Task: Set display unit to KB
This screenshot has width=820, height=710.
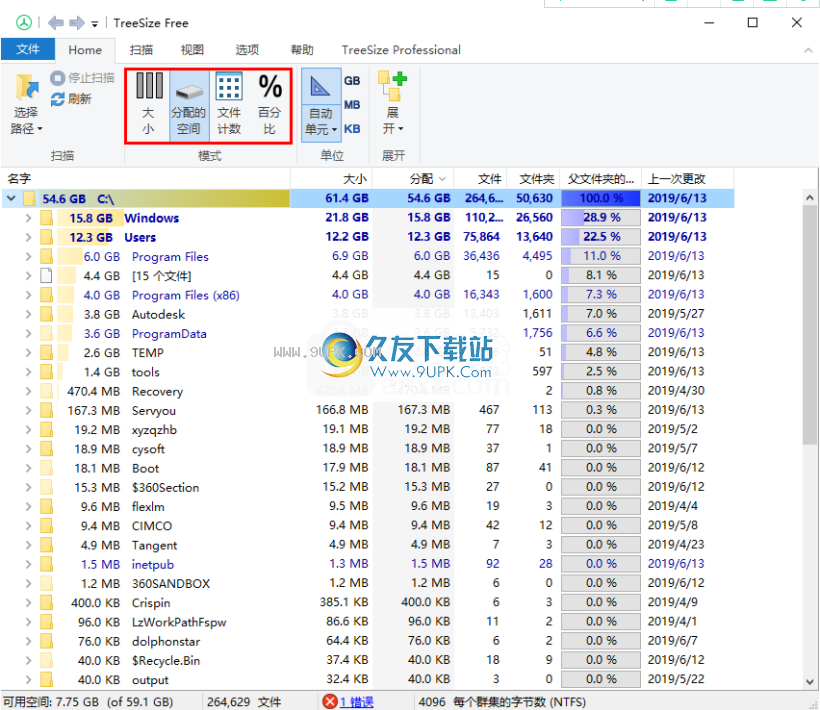Action: [x=352, y=129]
